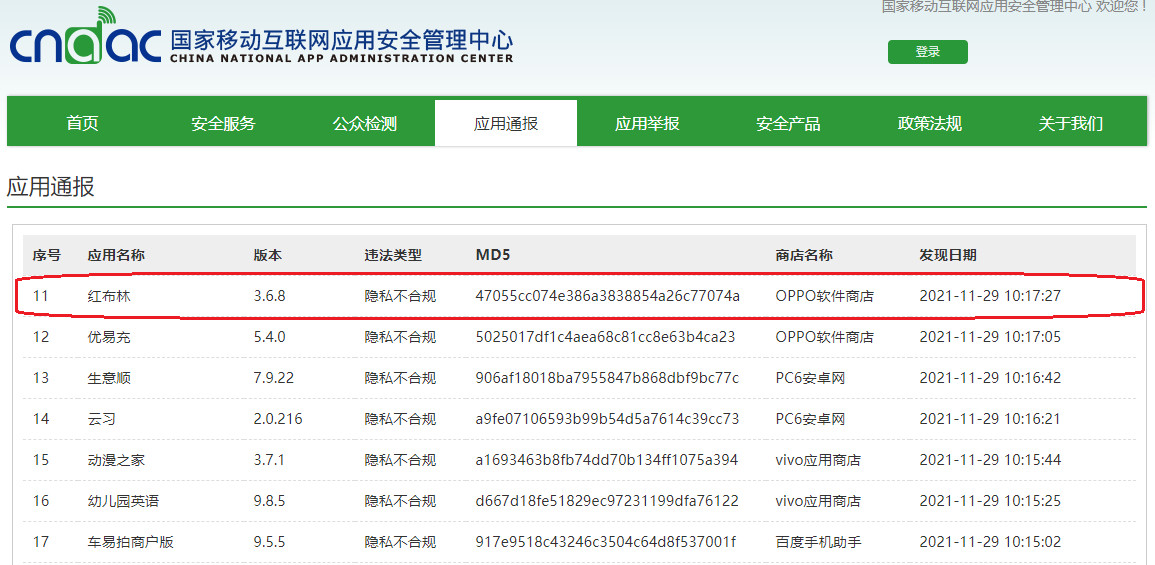This screenshot has height=565, width=1155.
Task: Click the 云习 app MD5 hash
Action: pos(607,419)
